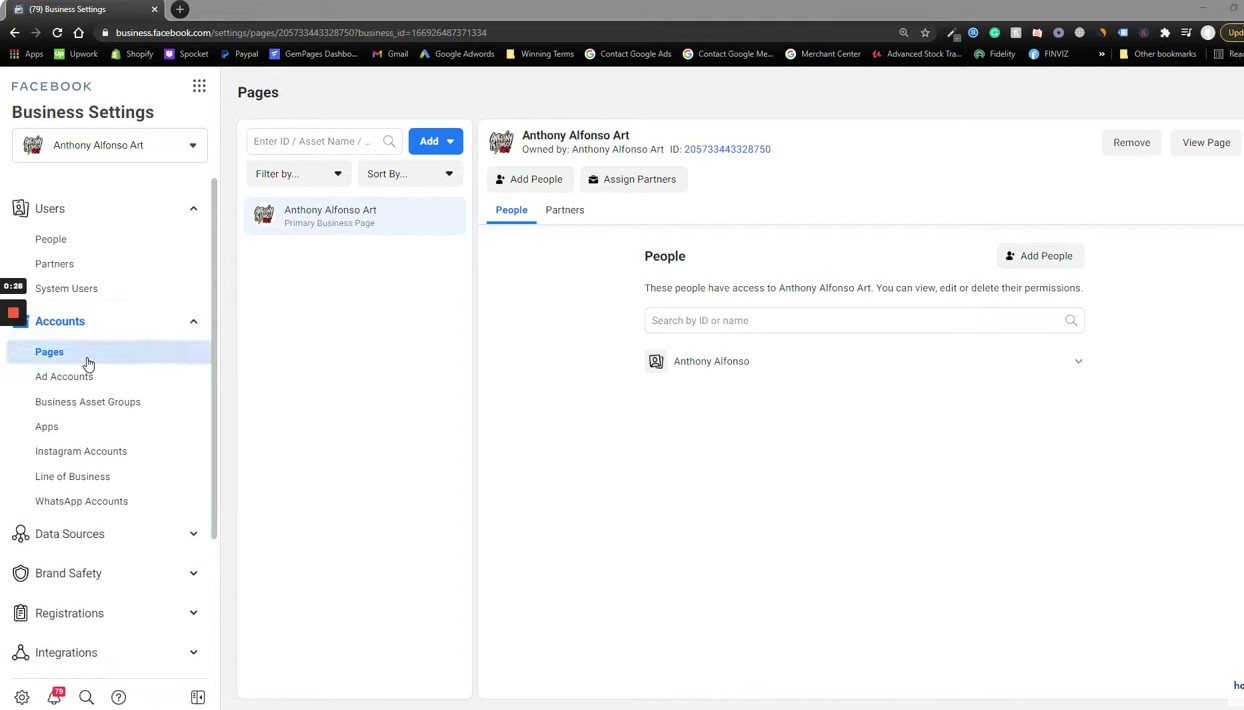Reload the page with browser refresh icon
1244x710 pixels.
(x=57, y=32)
